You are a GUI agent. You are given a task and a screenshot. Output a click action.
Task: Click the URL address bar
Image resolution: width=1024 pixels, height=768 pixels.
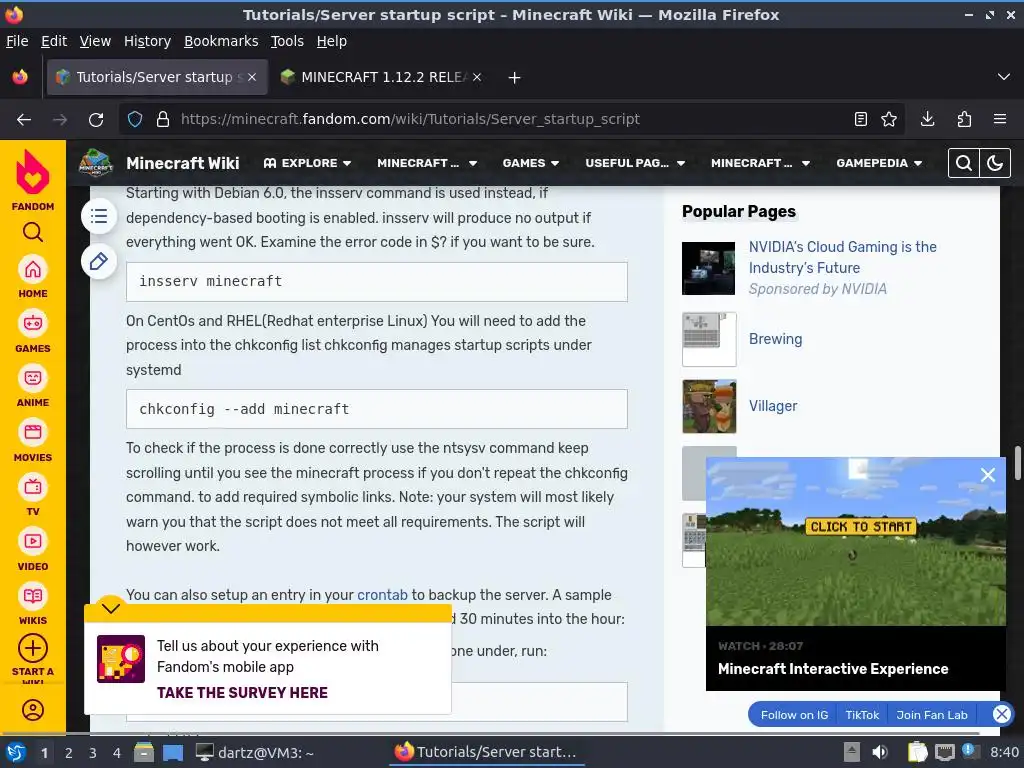[513, 119]
